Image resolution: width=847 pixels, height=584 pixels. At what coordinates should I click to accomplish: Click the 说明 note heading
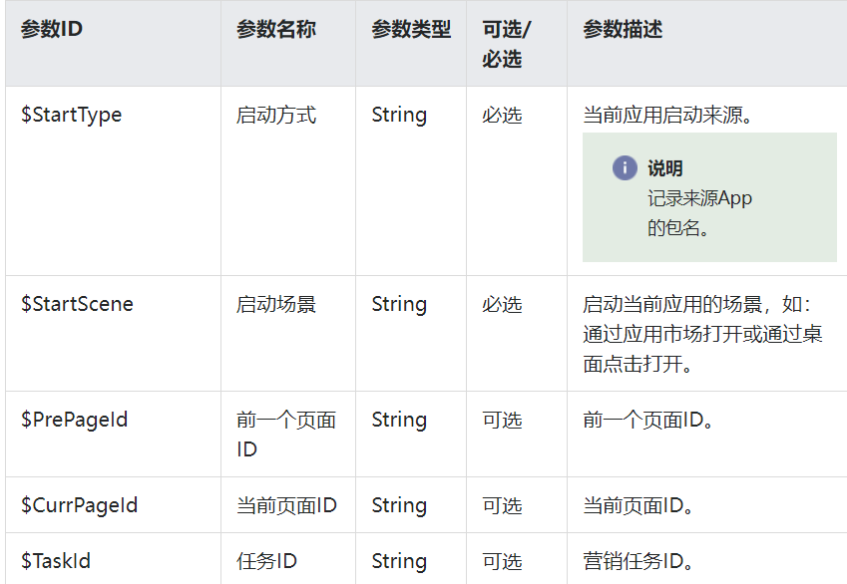pyautogui.click(x=665, y=168)
